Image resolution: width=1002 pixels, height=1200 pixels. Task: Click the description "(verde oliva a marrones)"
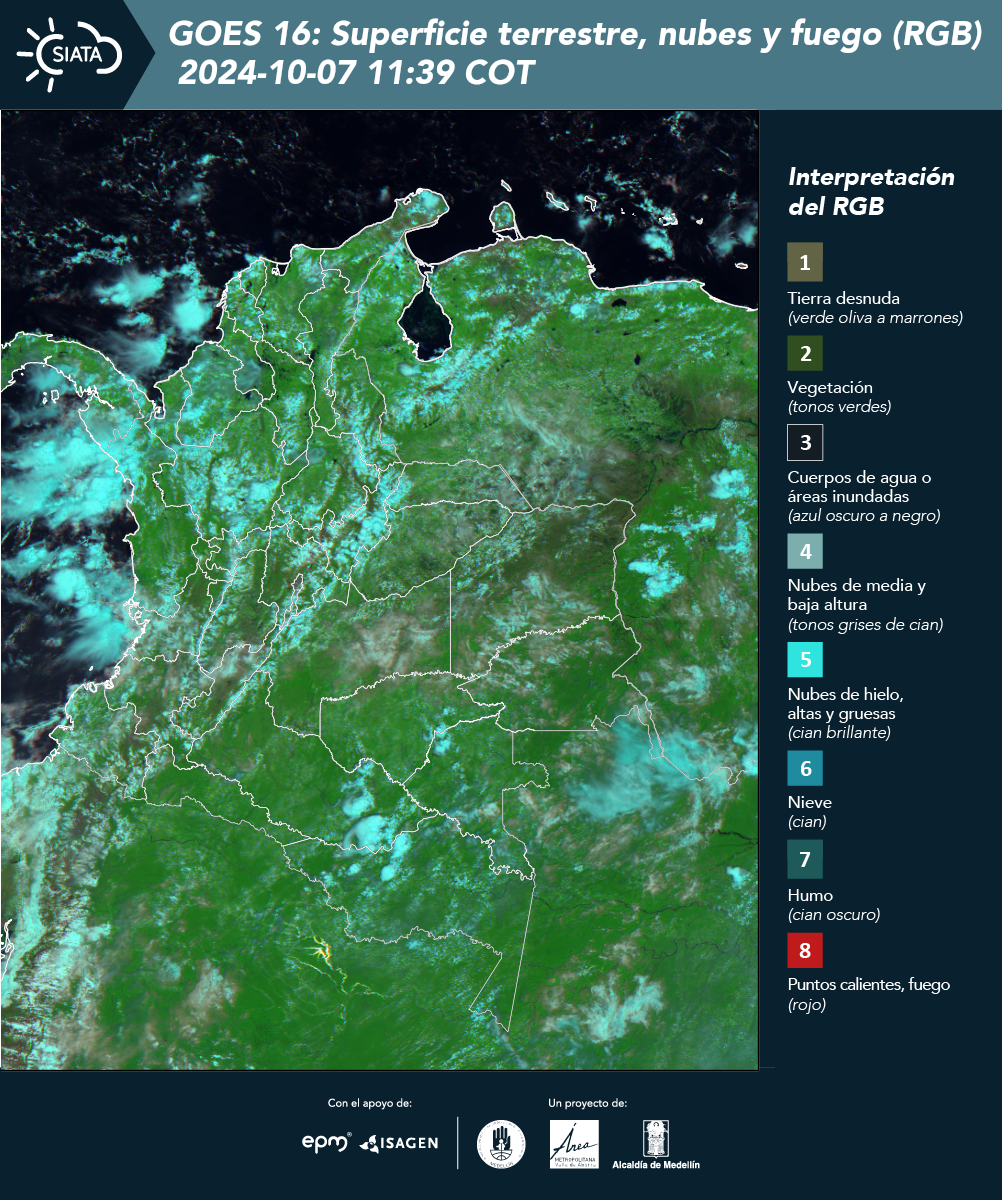click(x=875, y=318)
